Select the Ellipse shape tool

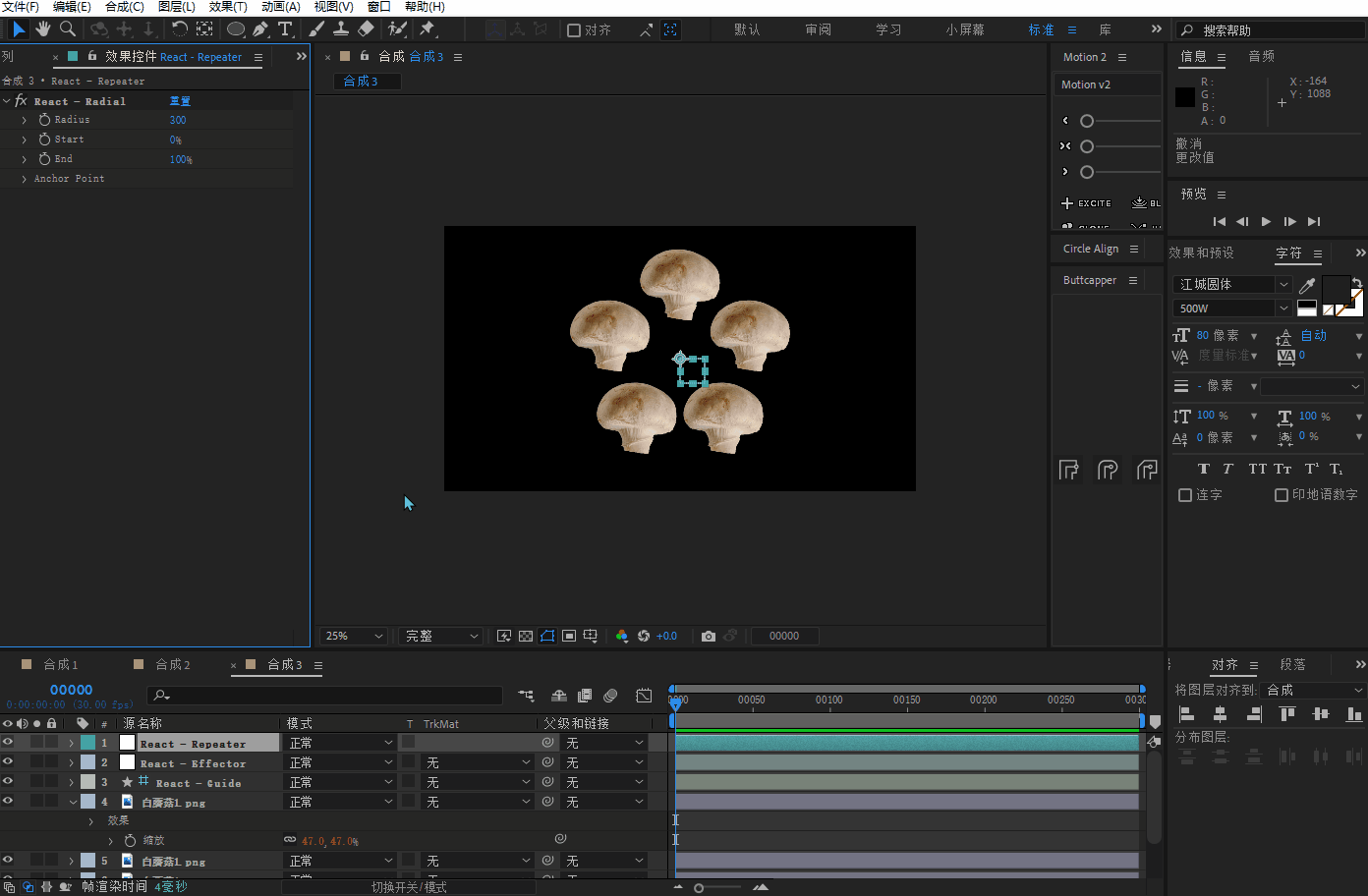point(236,29)
